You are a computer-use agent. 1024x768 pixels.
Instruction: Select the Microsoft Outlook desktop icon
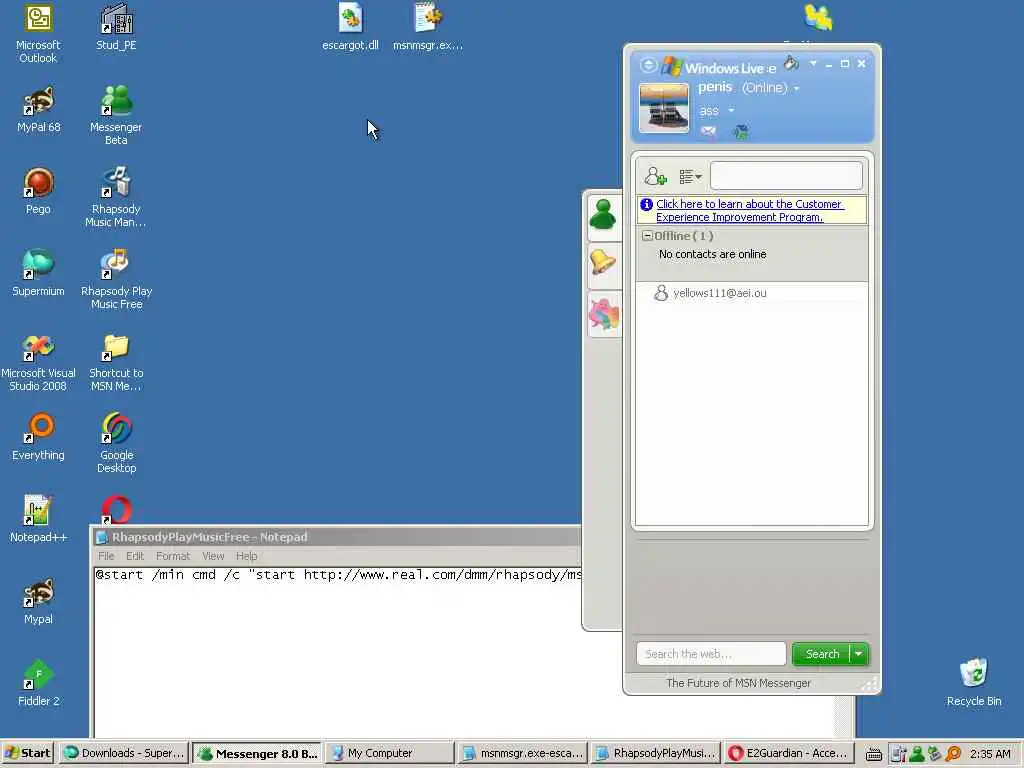pyautogui.click(x=38, y=34)
